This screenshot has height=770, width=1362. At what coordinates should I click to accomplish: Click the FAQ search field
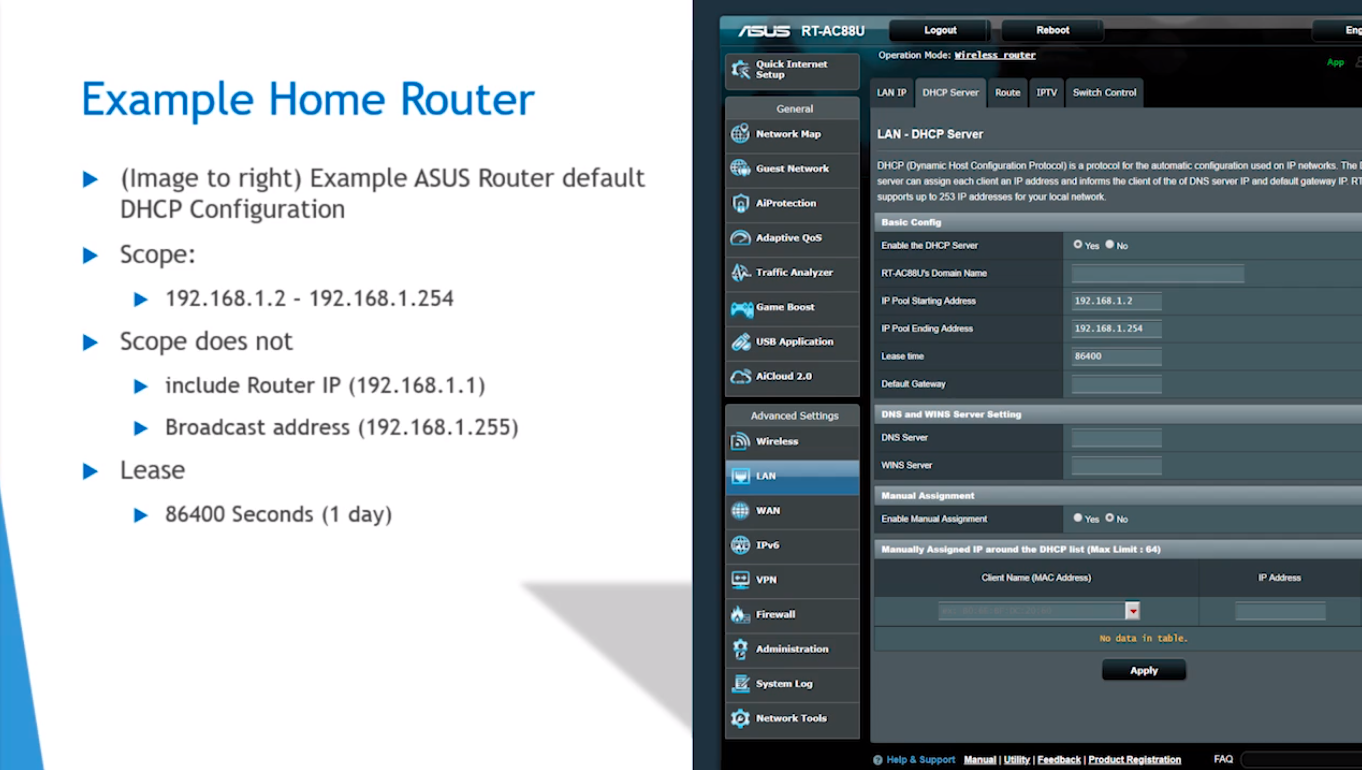(1301, 760)
